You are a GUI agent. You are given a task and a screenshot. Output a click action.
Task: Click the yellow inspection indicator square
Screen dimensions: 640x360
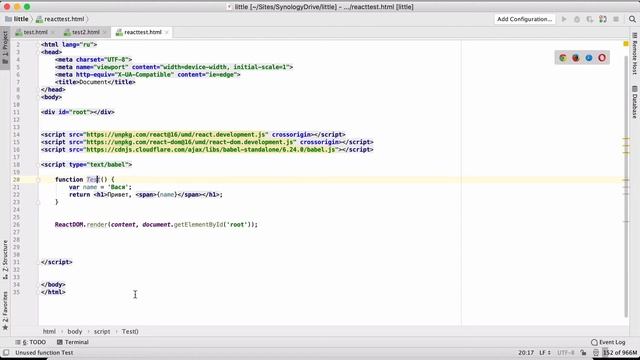coord(626,44)
